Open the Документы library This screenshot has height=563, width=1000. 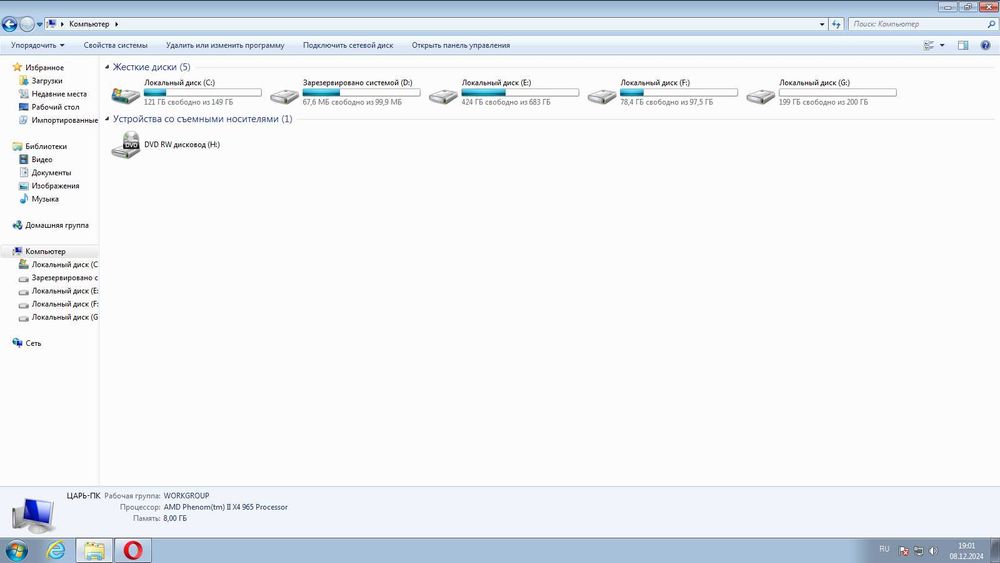click(x=51, y=173)
